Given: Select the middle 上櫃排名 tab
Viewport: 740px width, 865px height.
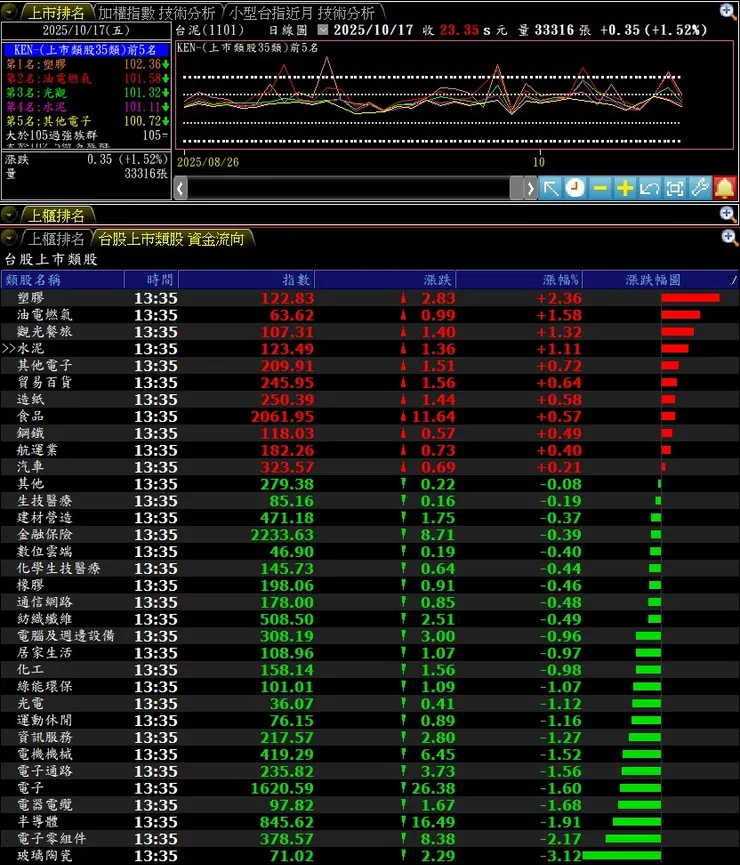Looking at the screenshot, I should [55, 215].
